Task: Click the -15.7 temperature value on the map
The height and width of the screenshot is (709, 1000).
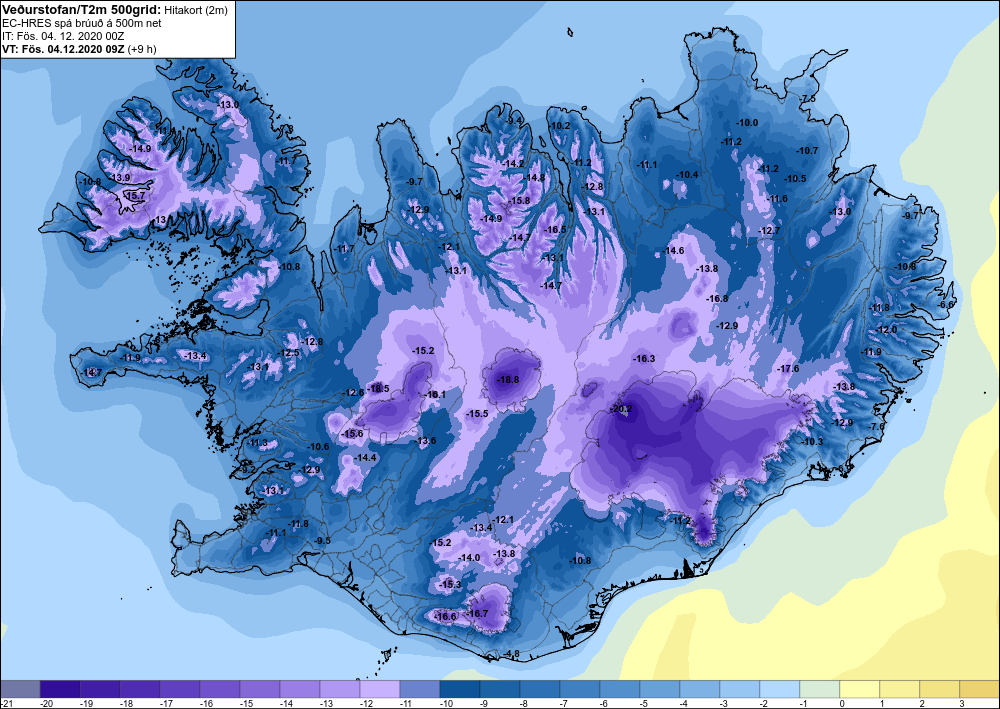Action: coord(135,196)
